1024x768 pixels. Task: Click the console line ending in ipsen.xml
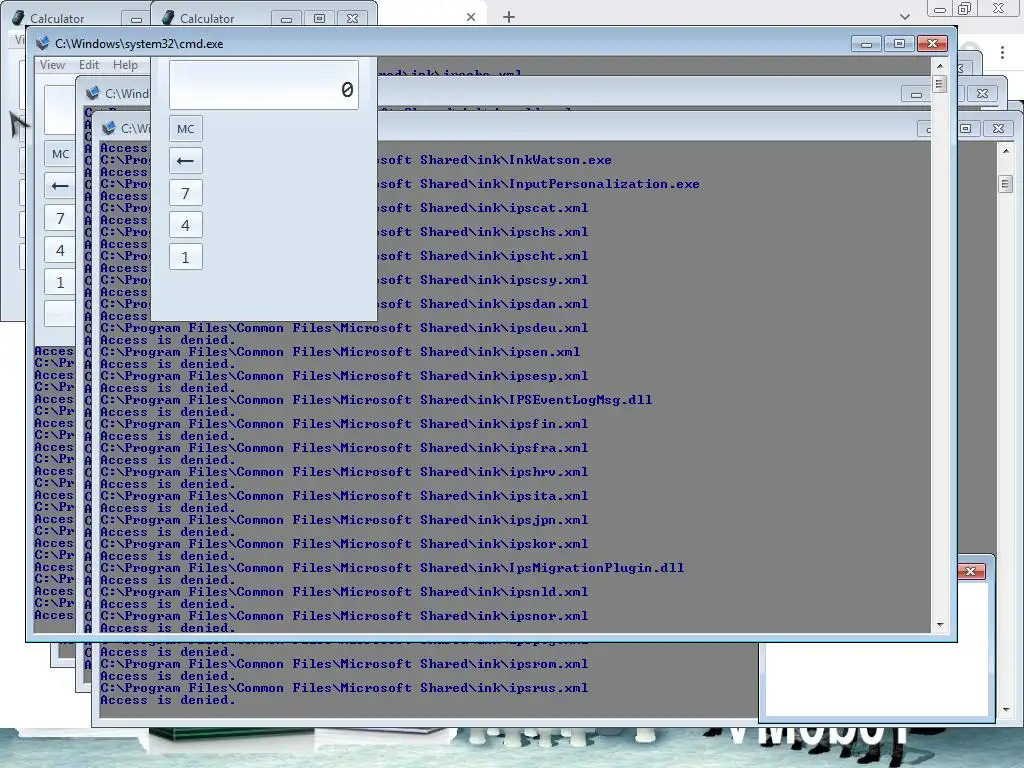pyautogui.click(x=340, y=352)
